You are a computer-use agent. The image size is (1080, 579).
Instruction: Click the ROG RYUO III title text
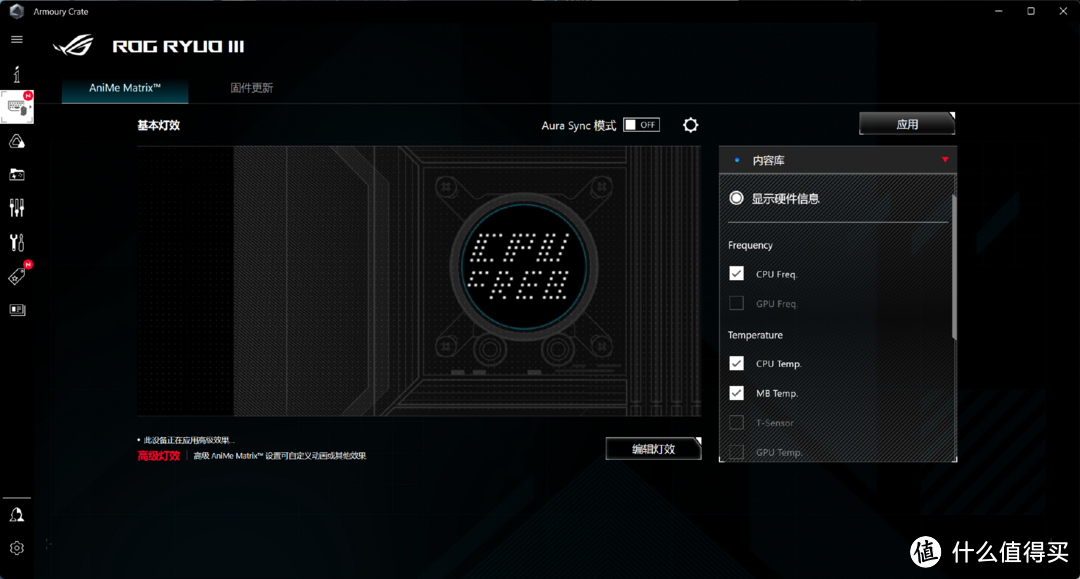[x=178, y=46]
